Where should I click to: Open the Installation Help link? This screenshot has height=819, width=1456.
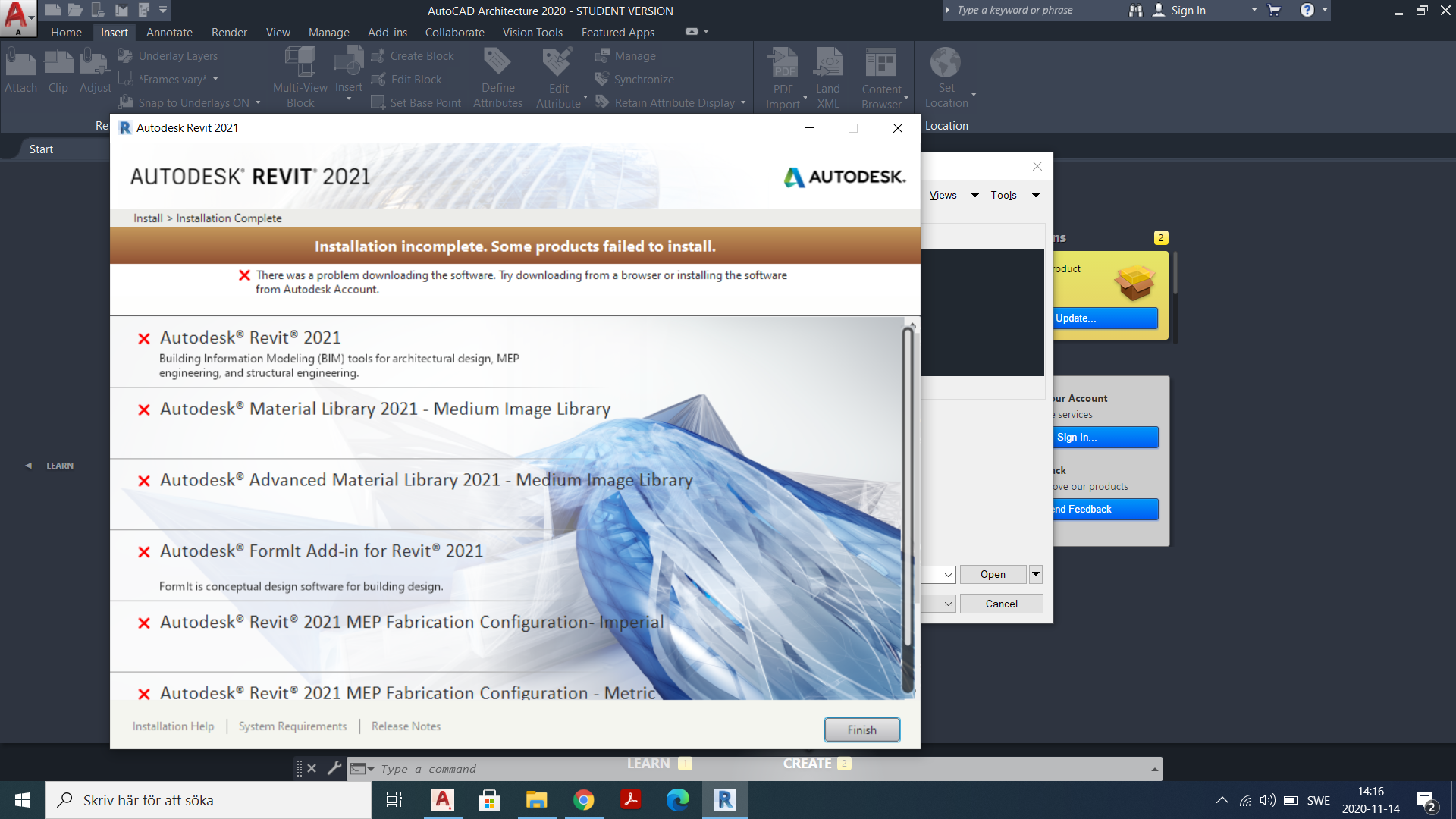click(x=173, y=726)
